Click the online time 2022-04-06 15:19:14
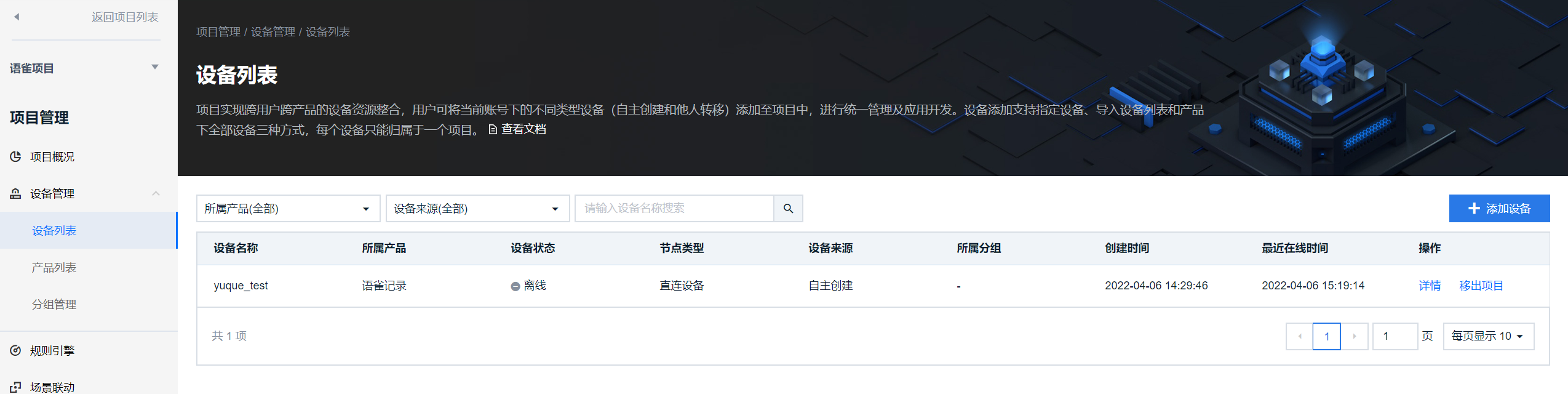This screenshot has height=394, width=1568. click(x=1313, y=286)
